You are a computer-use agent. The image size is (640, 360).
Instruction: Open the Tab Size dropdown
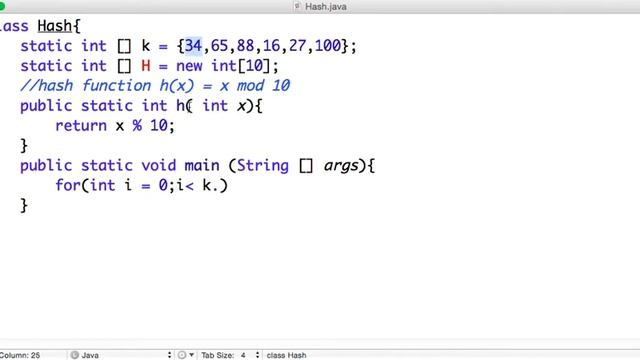click(x=230, y=355)
